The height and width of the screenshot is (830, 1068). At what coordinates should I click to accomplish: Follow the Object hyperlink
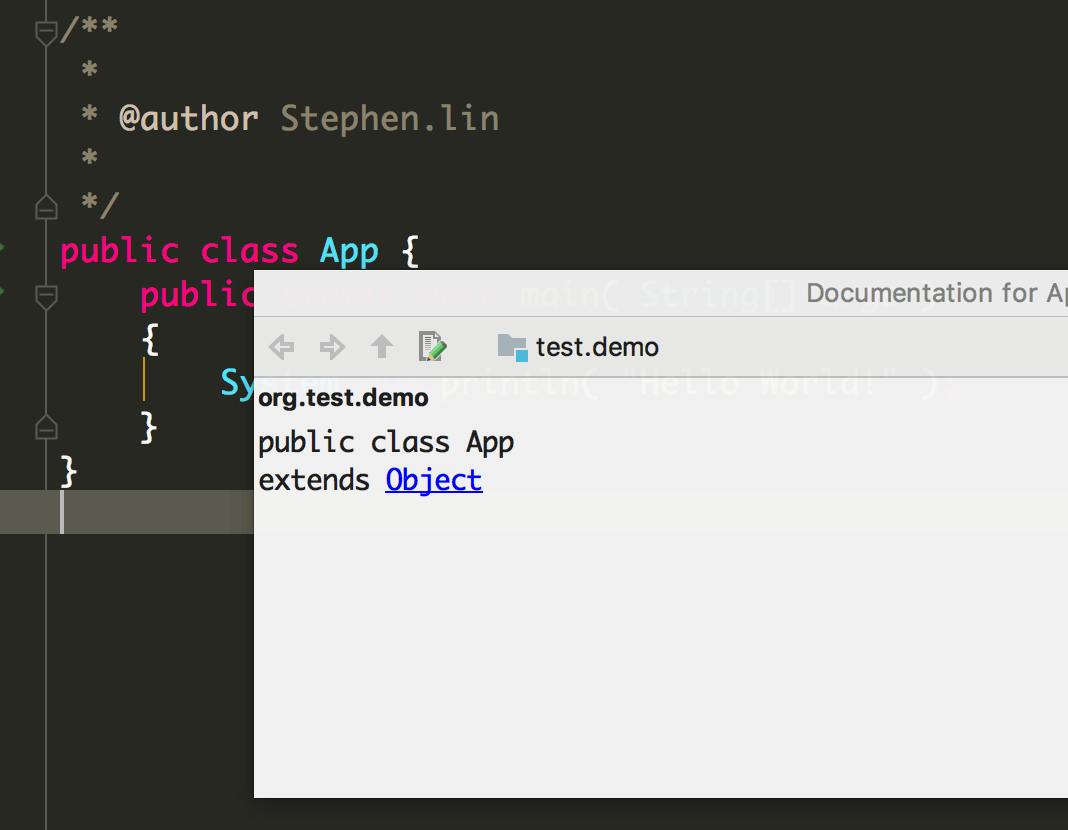(433, 480)
